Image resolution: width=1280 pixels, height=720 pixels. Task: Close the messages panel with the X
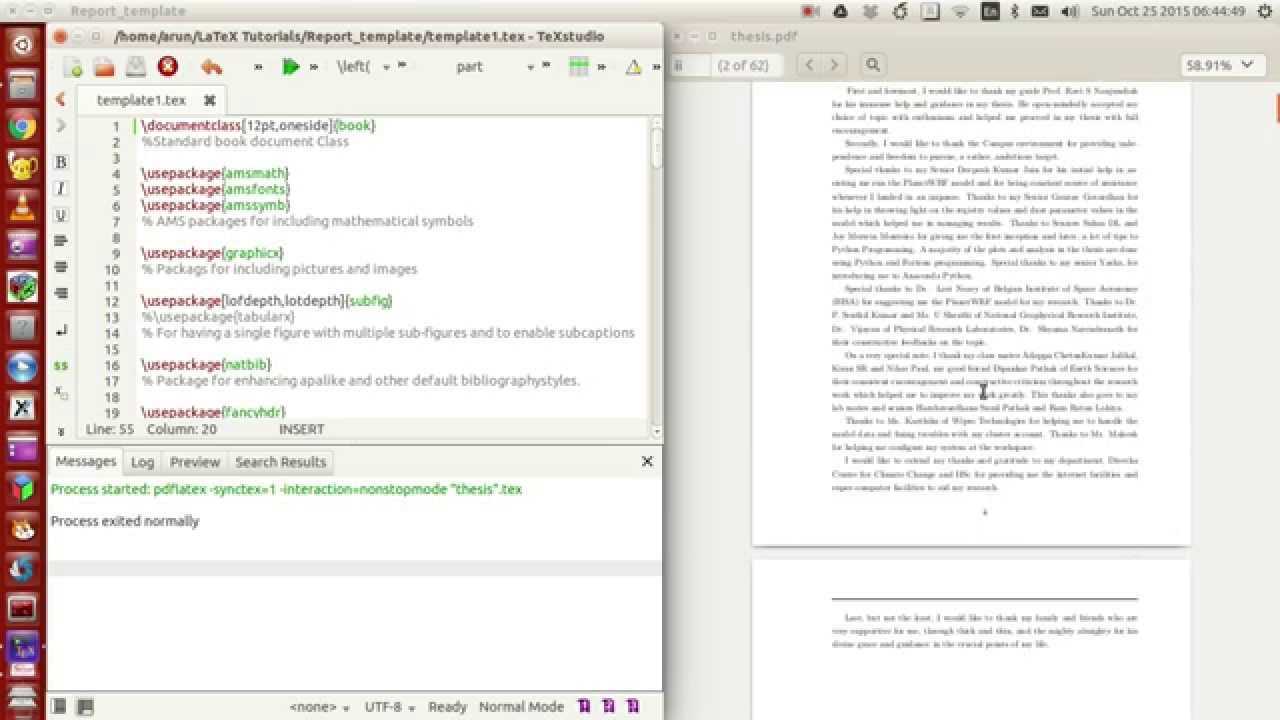[647, 461]
